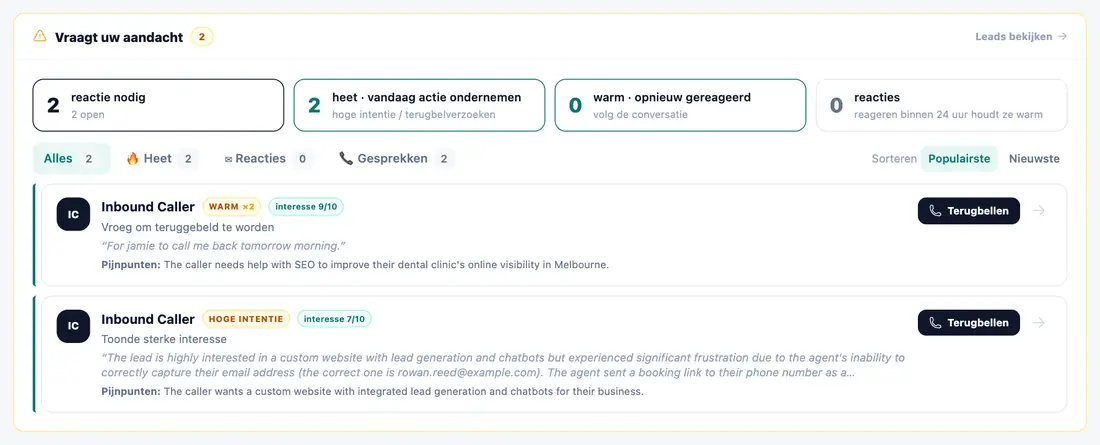The width and height of the screenshot is (1100, 445).
Task: Switch to the Heet filter tab
Action: point(161,159)
